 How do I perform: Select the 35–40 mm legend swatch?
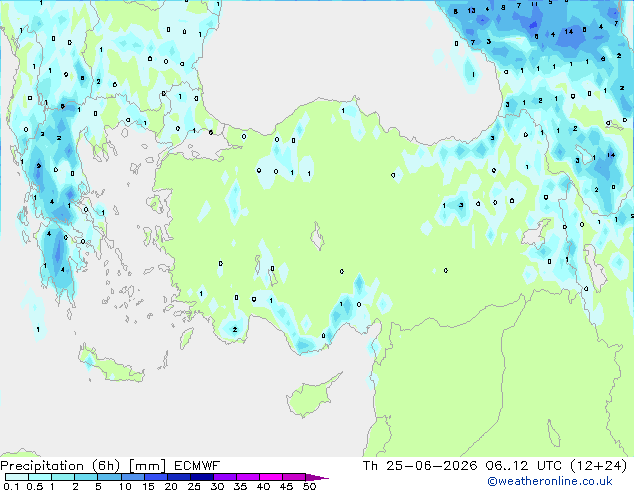click(x=247, y=477)
